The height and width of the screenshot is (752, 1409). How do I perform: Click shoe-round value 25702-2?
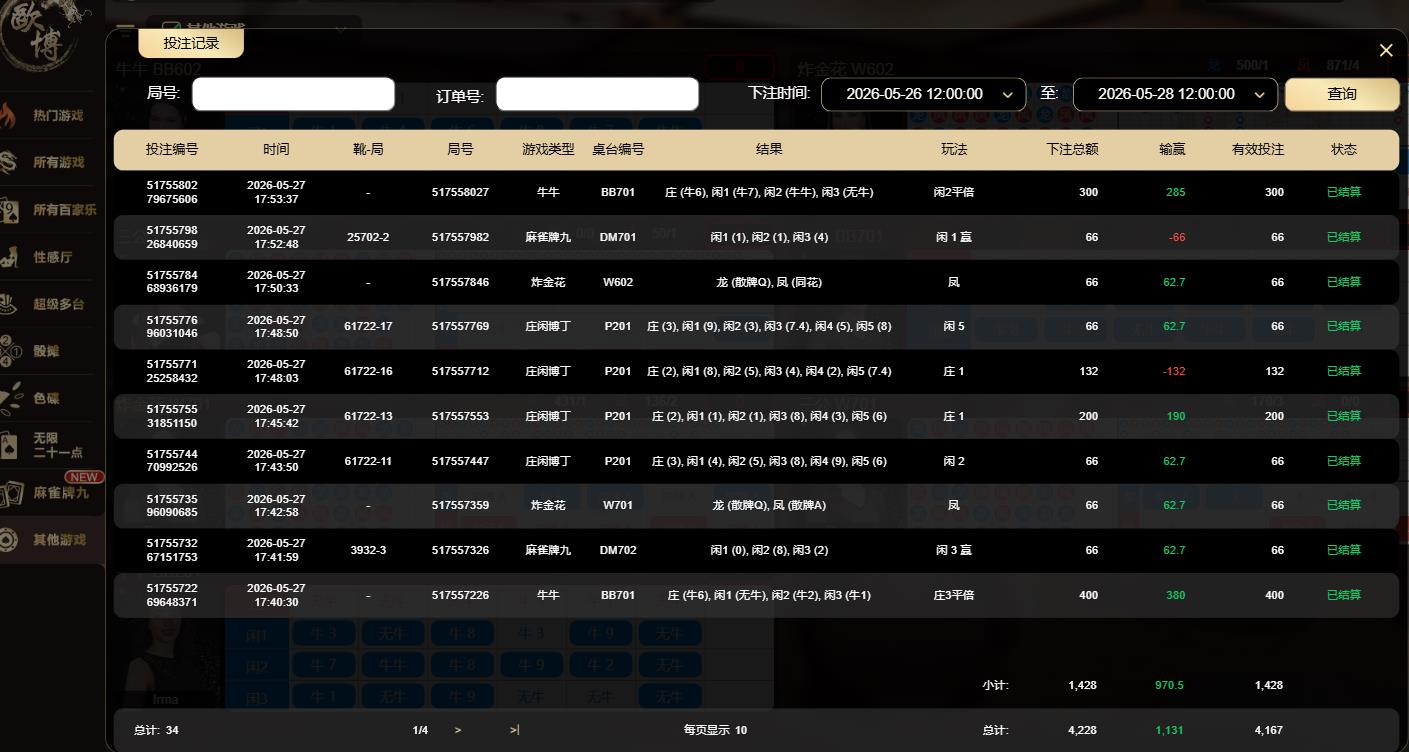[x=368, y=237]
